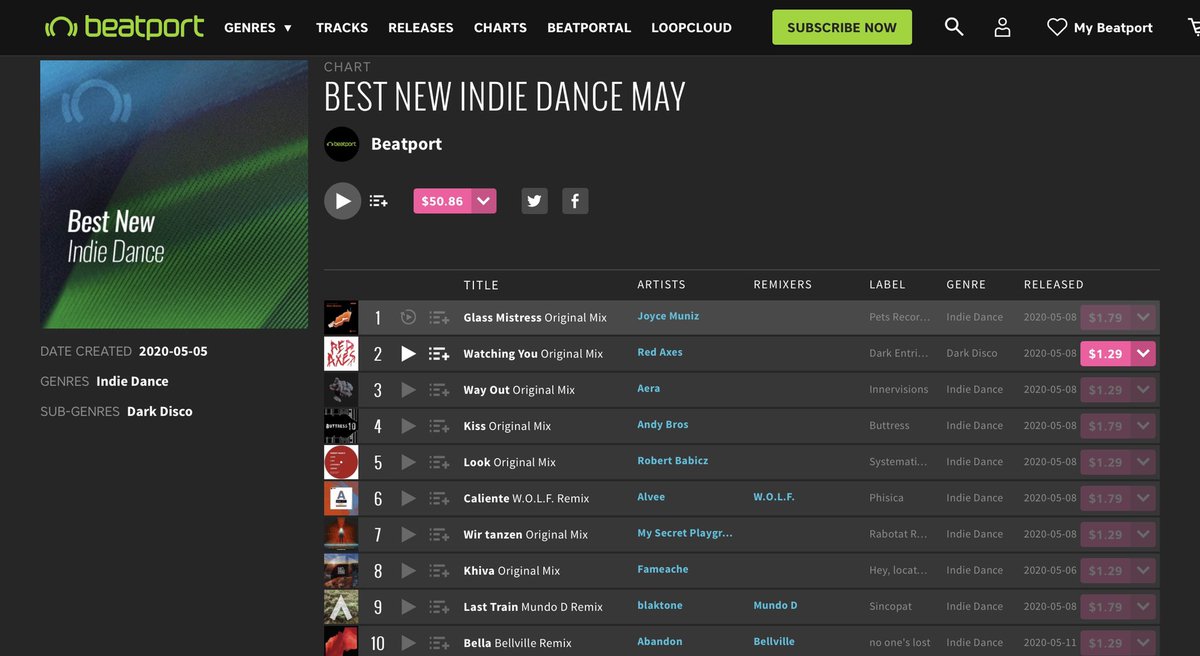Buy the chart for $50.86
Viewport: 1200px width, 656px height.
(442, 201)
